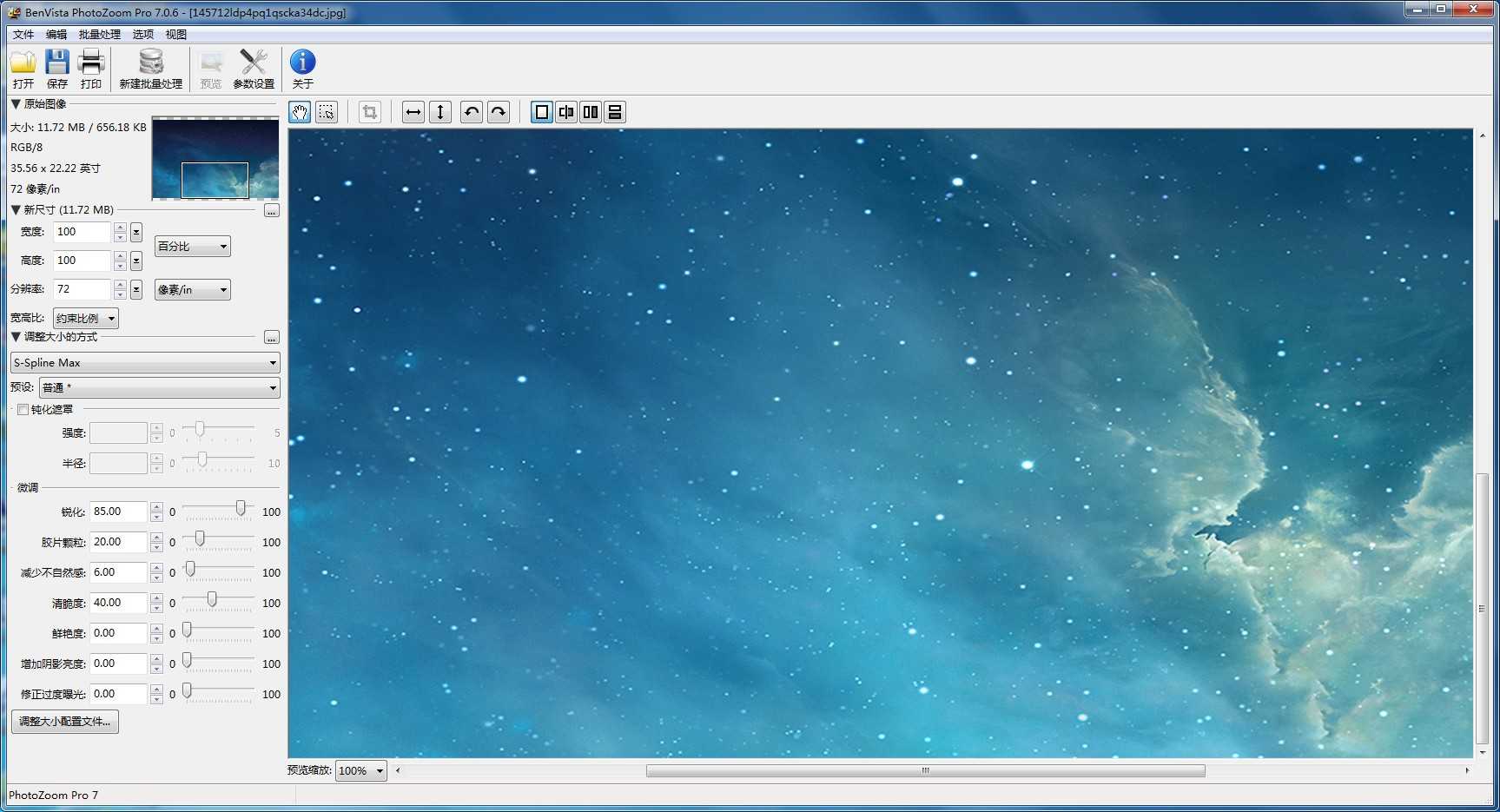
Task: Open the 预设 preset dropdown
Action: tap(160, 388)
